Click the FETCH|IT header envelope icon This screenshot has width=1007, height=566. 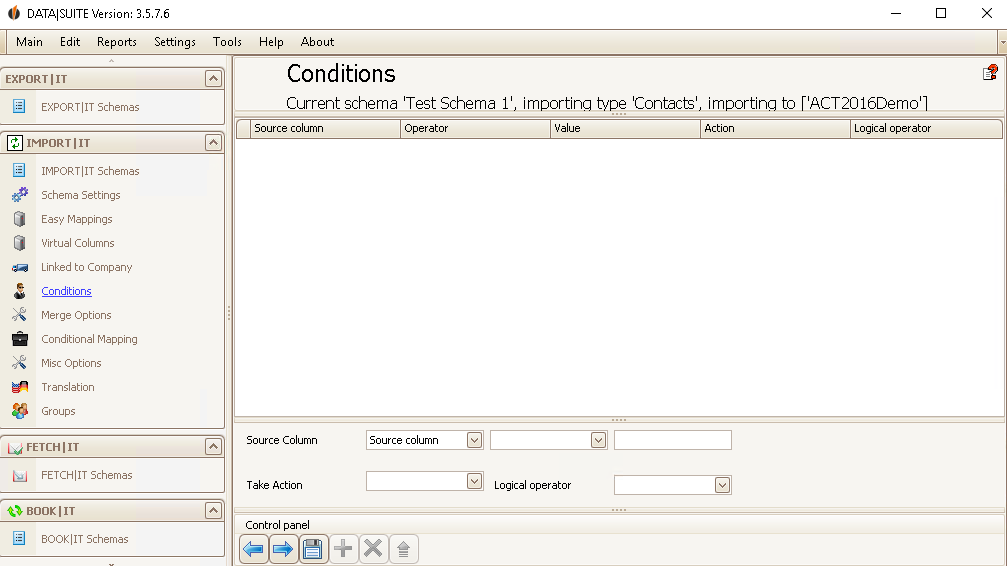pyautogui.click(x=14, y=448)
